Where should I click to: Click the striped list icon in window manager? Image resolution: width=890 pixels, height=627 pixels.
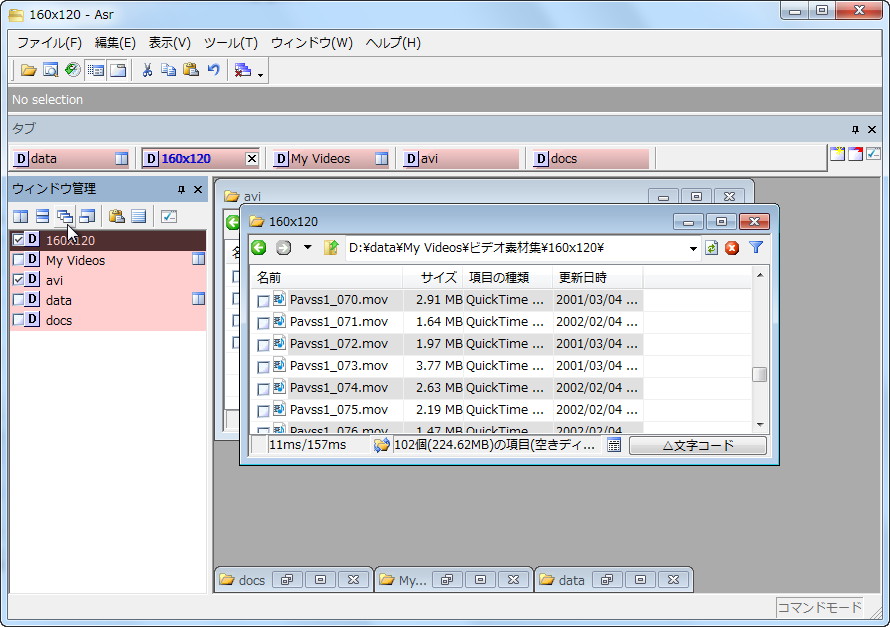(x=138, y=216)
